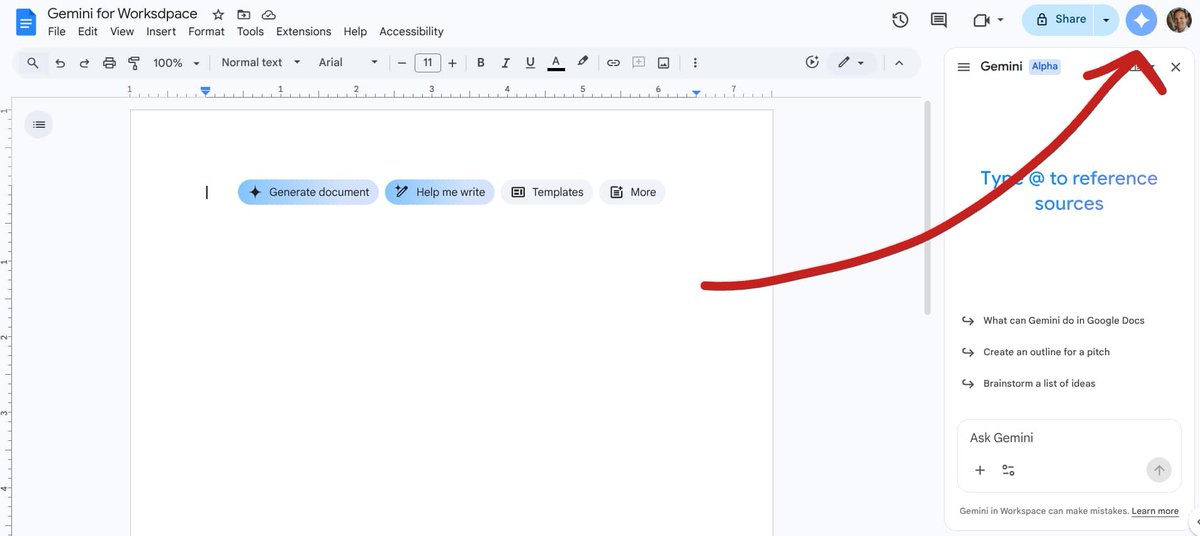Screen dimensions: 1200x536
Task: Open version history clock icon
Action: coord(900,20)
